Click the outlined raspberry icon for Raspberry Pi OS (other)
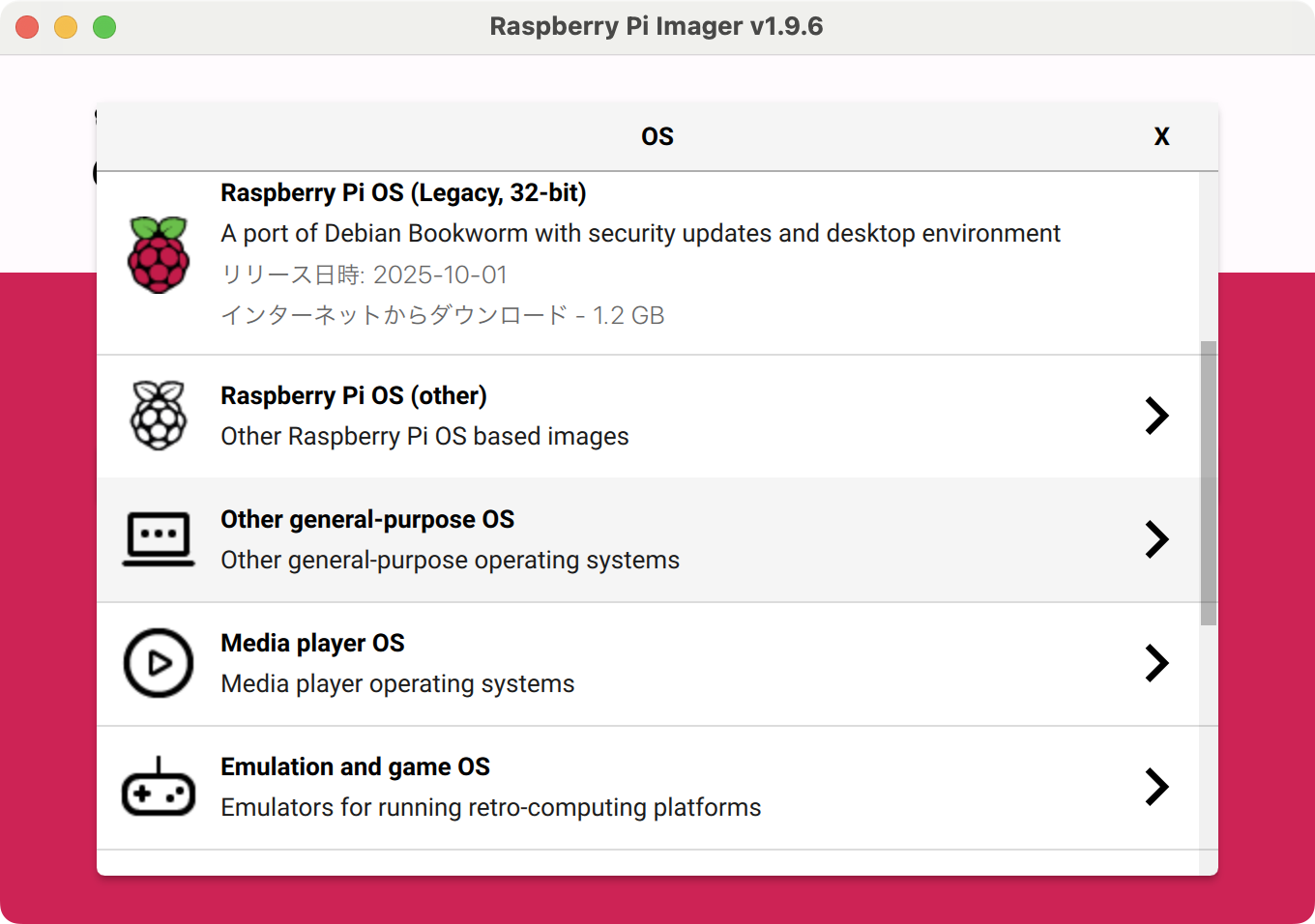This screenshot has width=1315, height=924. point(159,416)
